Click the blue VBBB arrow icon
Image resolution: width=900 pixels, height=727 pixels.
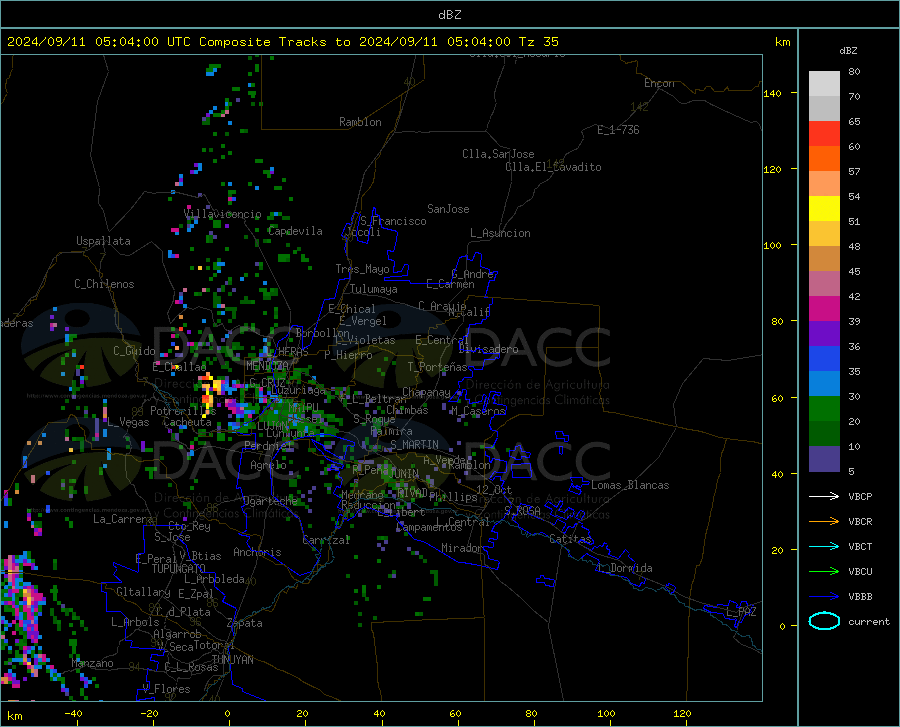point(824,596)
